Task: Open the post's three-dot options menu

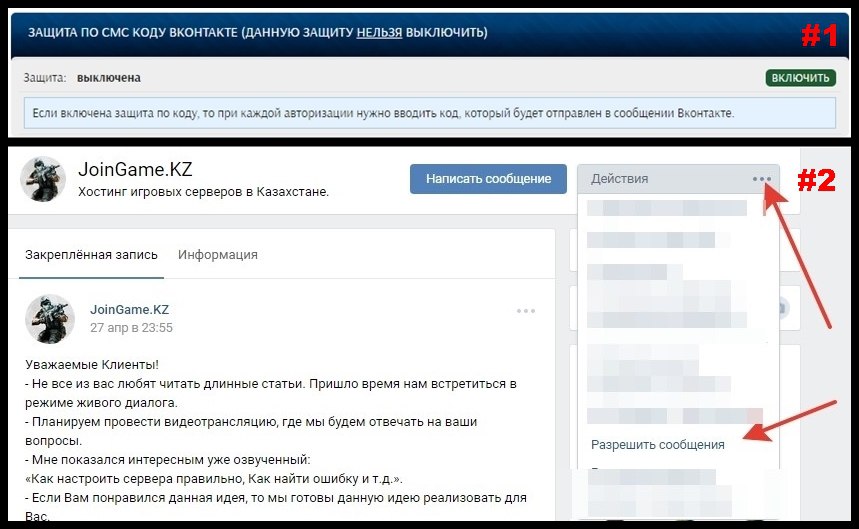Action: pos(525,310)
